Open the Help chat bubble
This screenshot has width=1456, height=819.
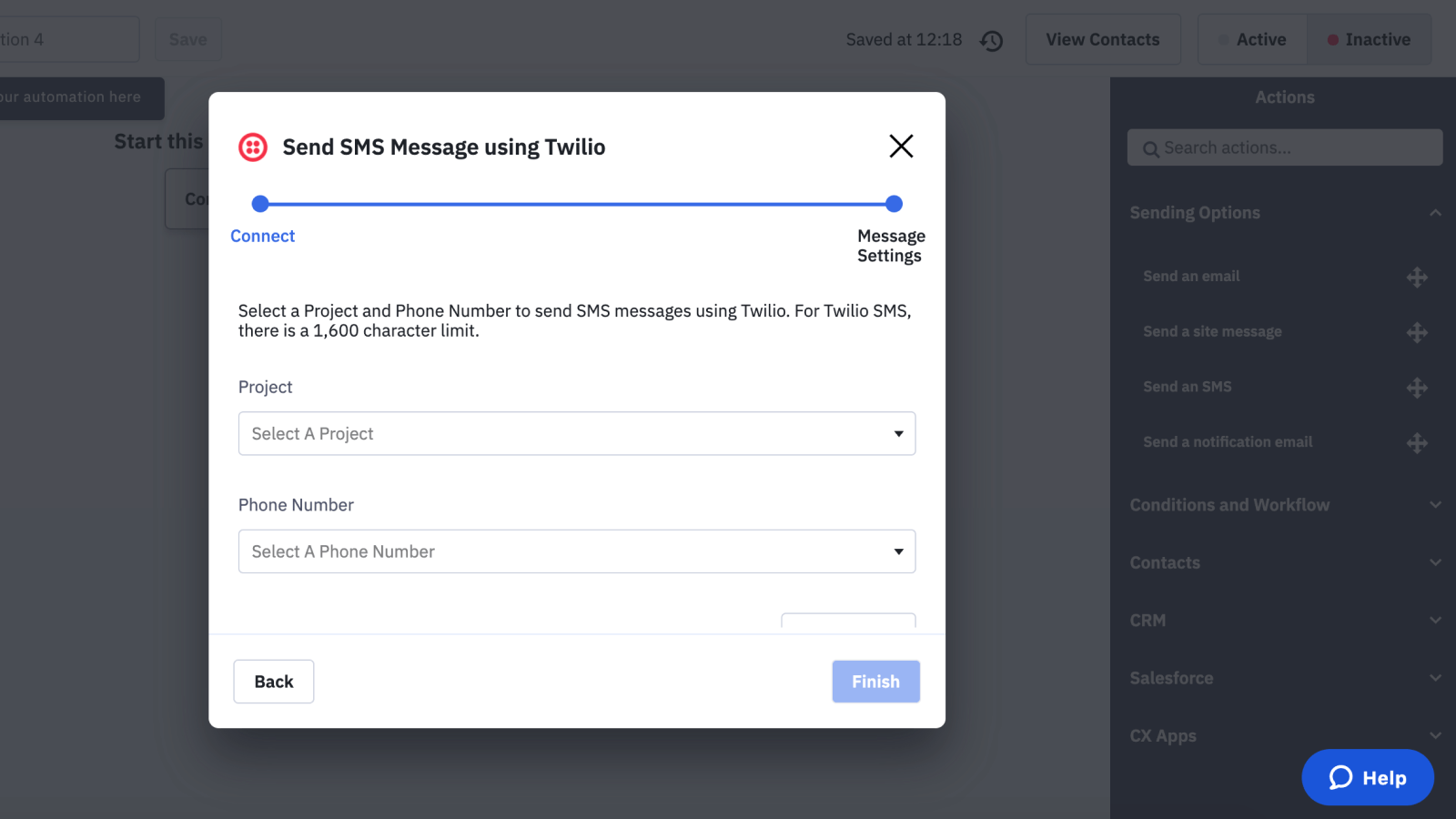click(1367, 777)
